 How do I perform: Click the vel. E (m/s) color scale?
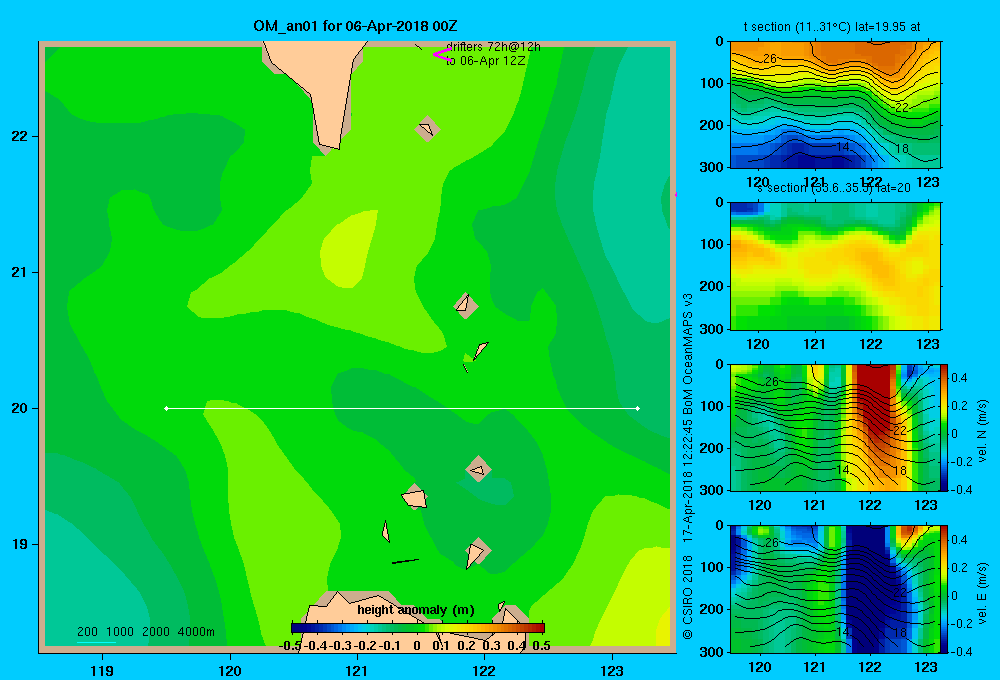tap(945, 589)
